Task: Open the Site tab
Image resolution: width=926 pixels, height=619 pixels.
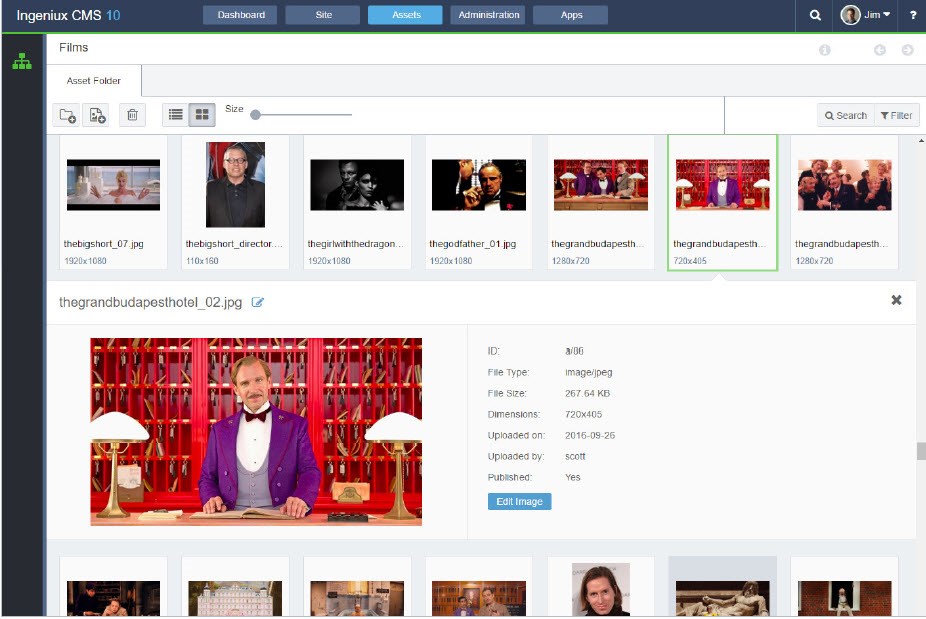Action: [x=323, y=15]
